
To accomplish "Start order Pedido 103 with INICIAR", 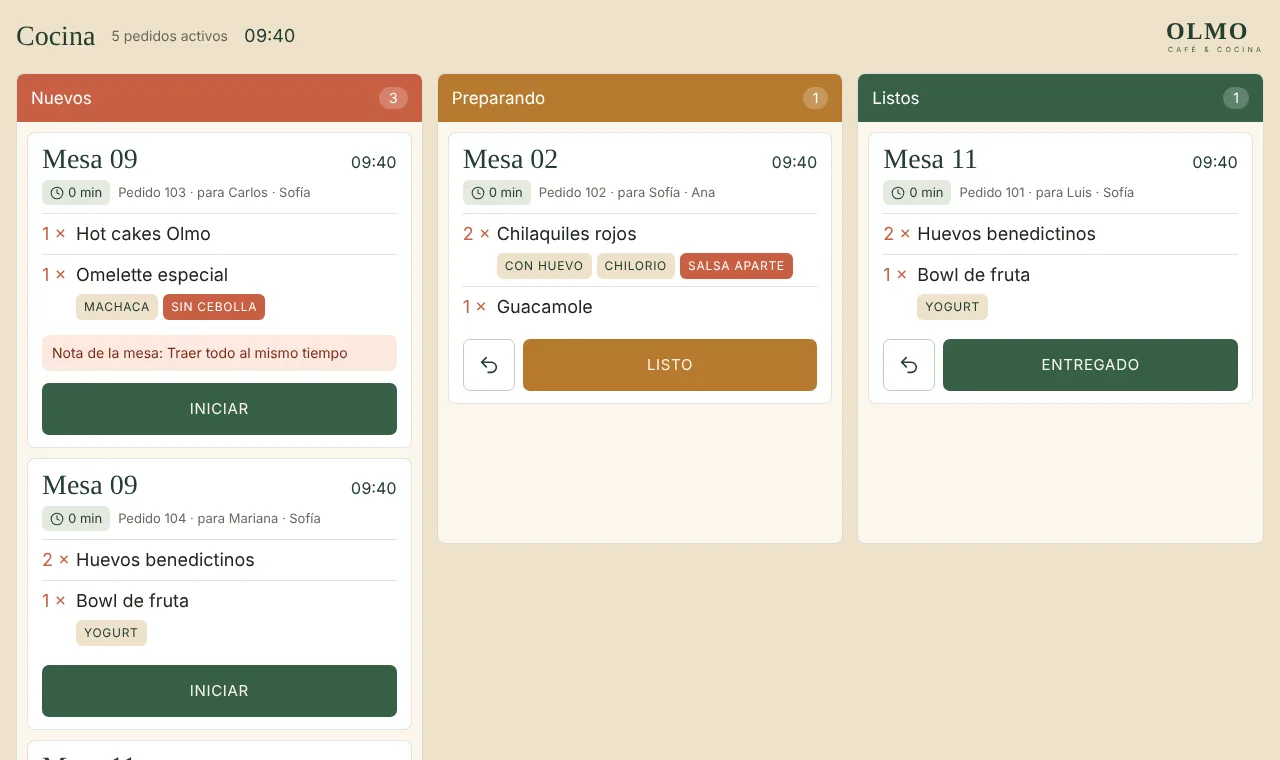I will [219, 409].
